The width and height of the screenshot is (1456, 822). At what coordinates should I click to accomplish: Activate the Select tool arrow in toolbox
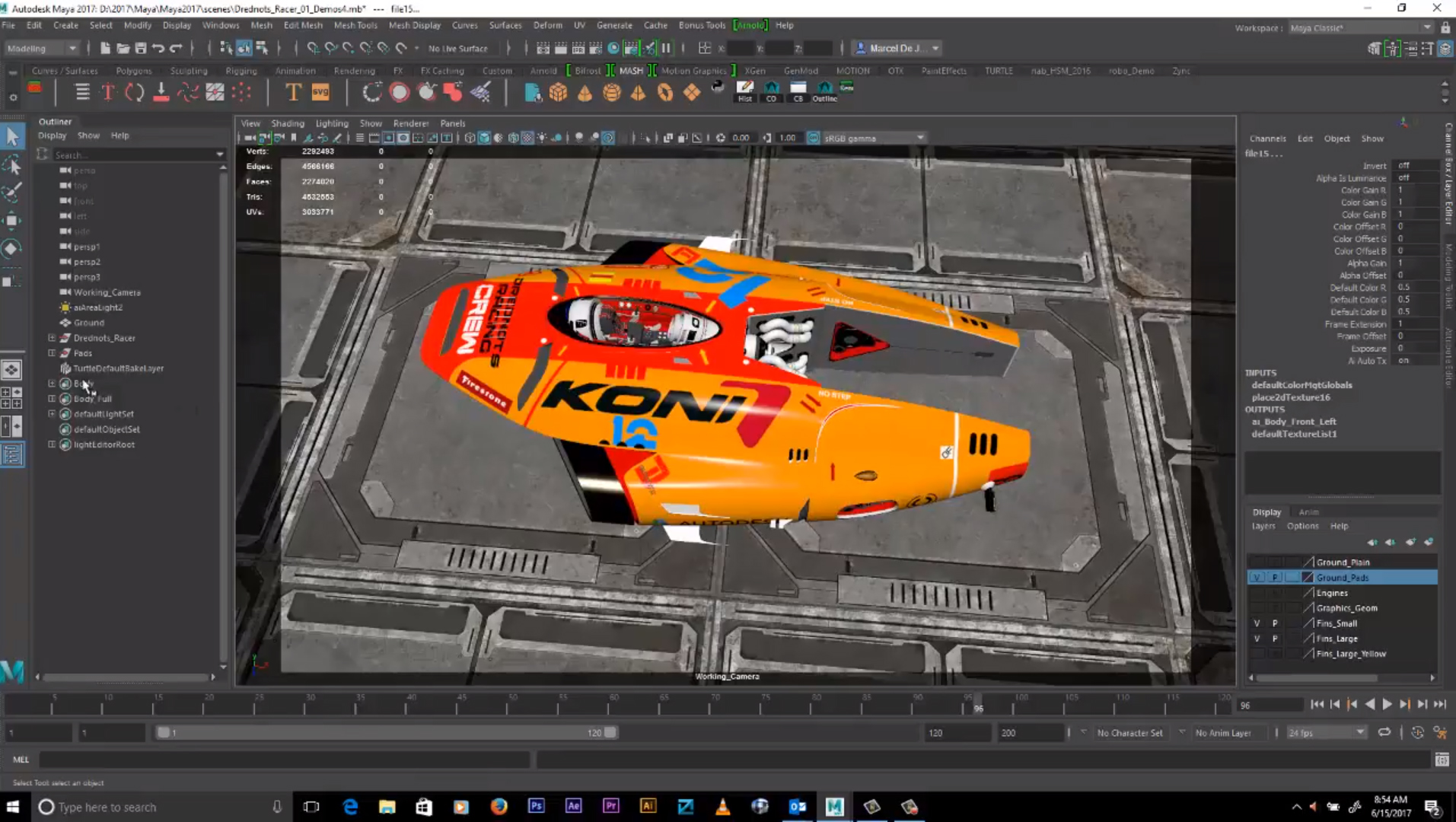pos(12,137)
